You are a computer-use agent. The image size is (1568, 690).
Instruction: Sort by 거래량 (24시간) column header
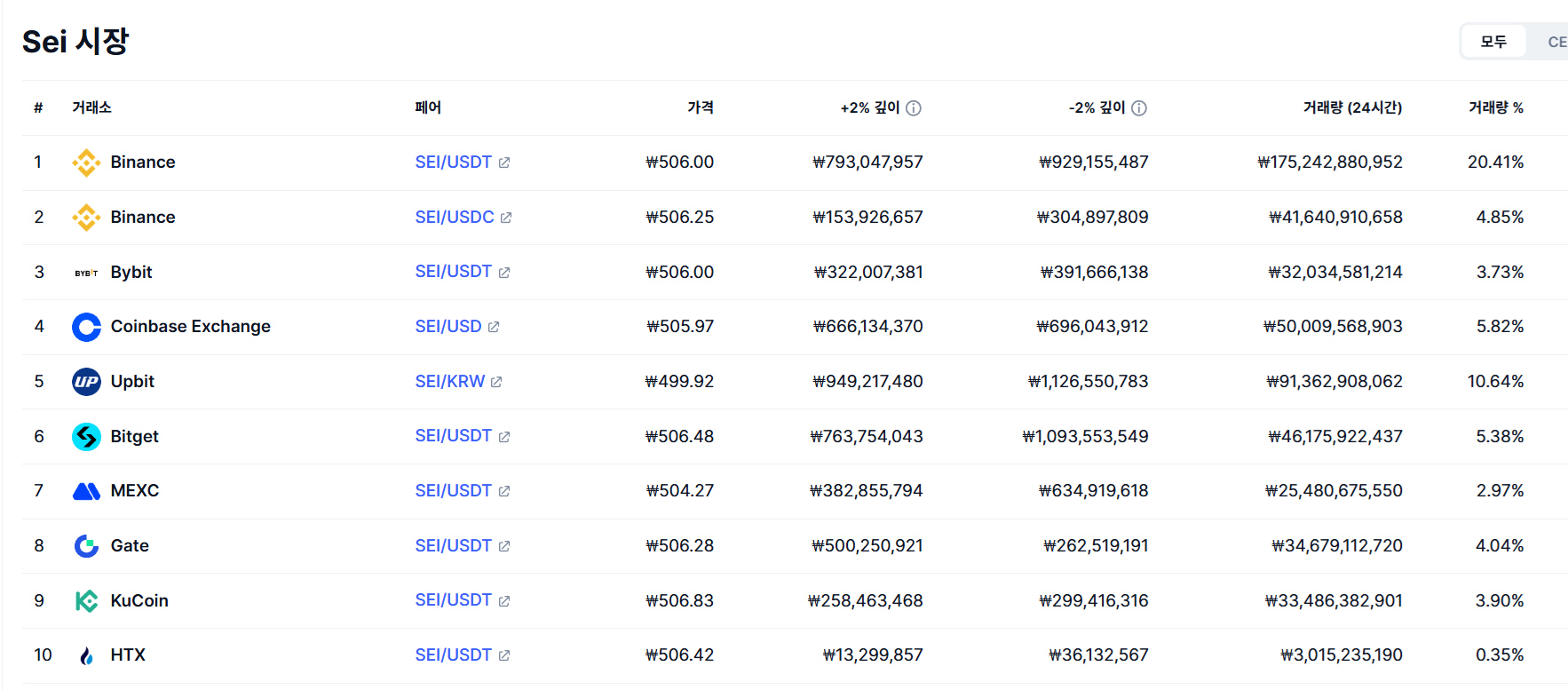coord(1352,107)
